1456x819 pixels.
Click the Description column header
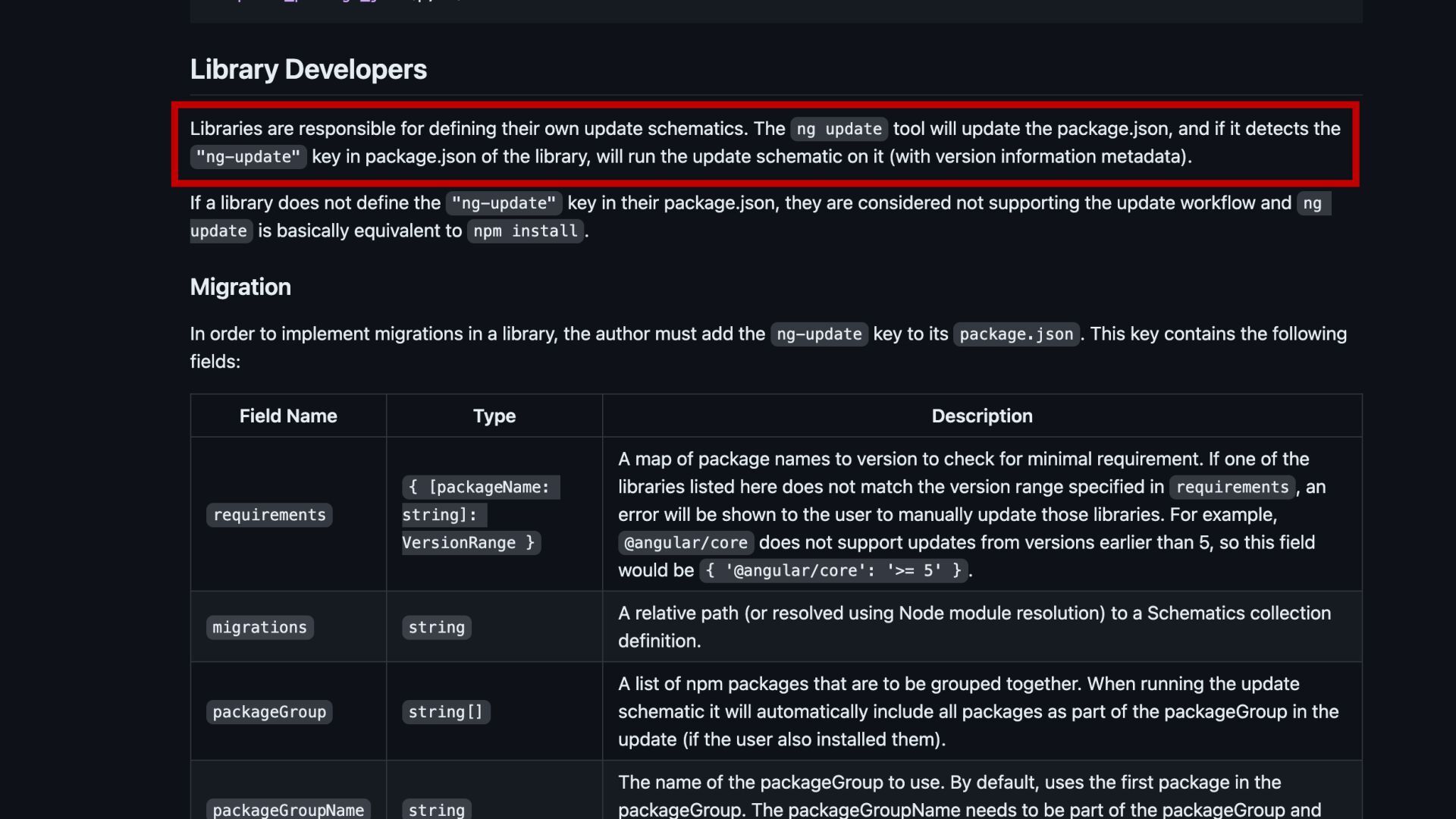(981, 416)
